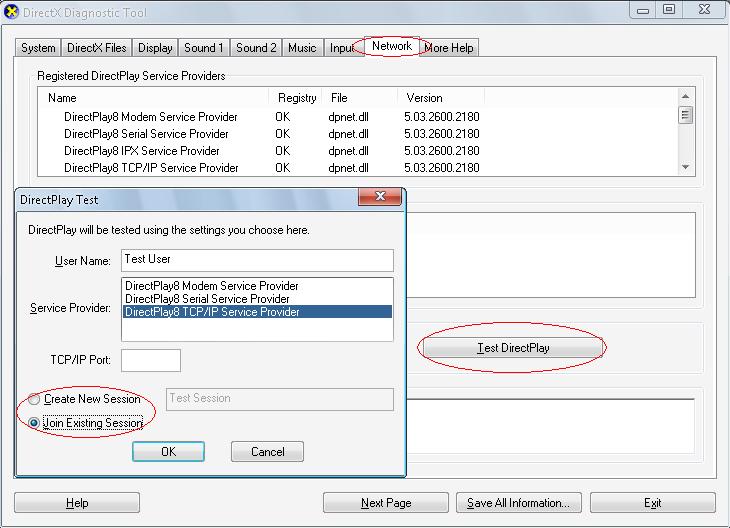
Task: Switch to the DirectX Files tab
Action: point(97,48)
